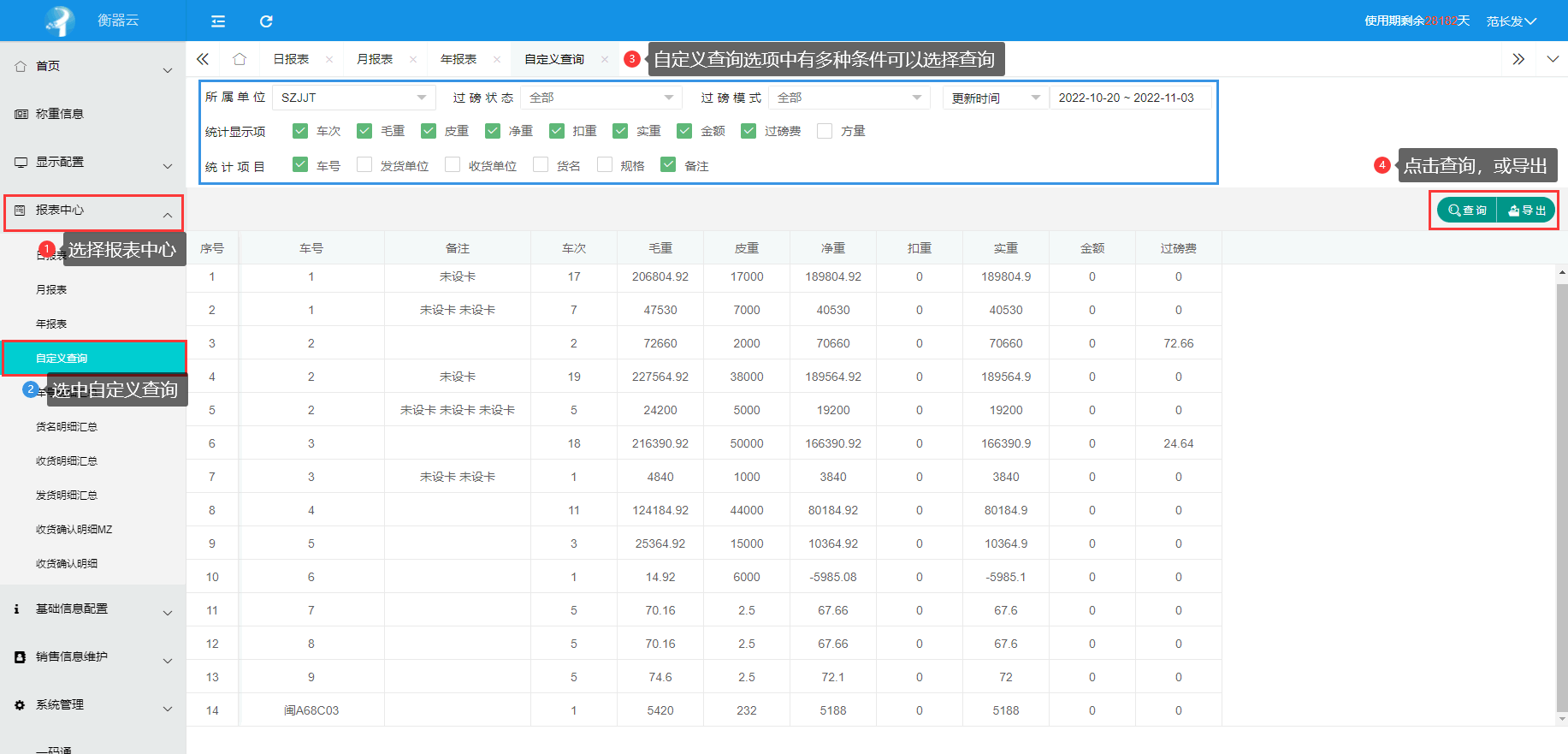Click the 销售信息维护 sidebar icon

(x=21, y=656)
